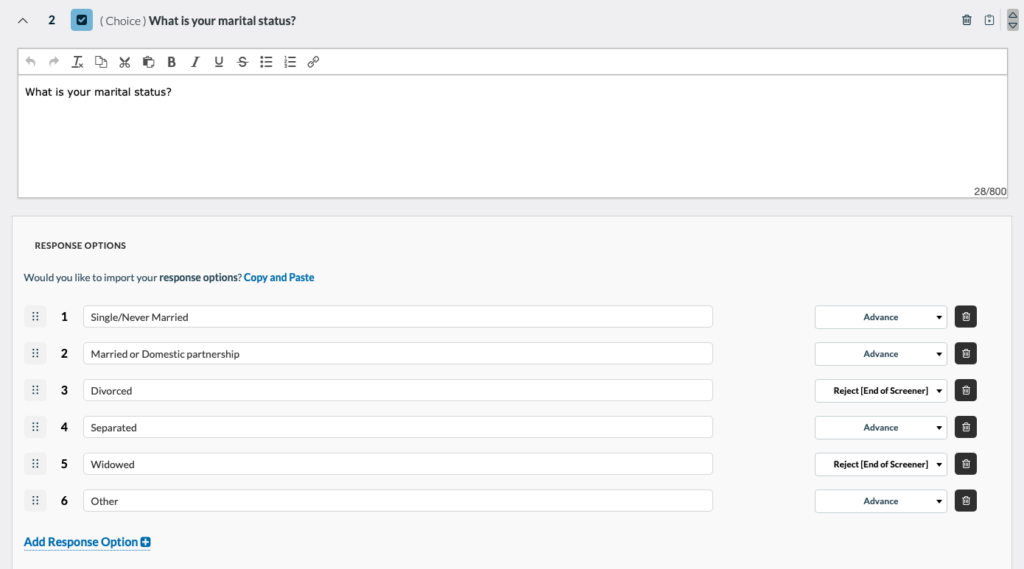Viewport: 1024px width, 569px height.
Task: Click the copy icon in editor toolbar
Action: pos(101,62)
